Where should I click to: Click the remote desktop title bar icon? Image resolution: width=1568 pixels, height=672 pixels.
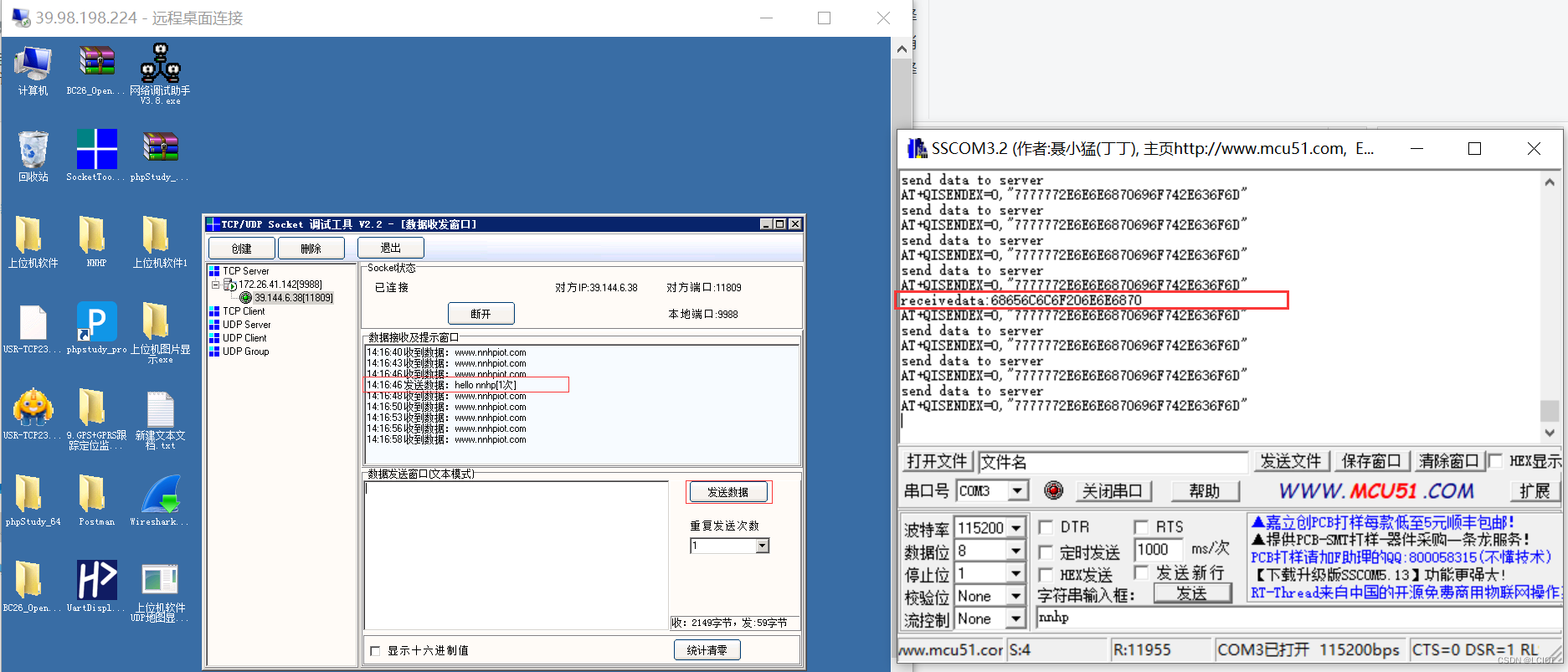tap(20, 18)
